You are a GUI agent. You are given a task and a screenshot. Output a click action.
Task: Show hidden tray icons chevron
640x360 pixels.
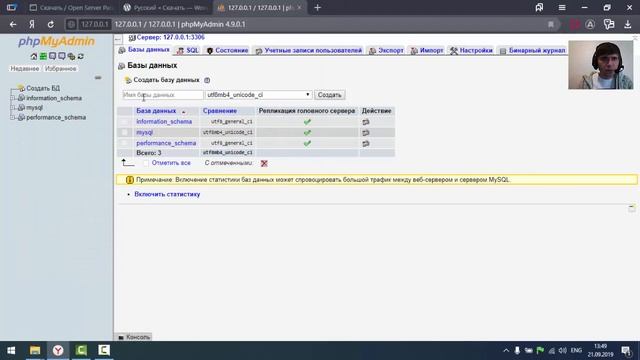point(506,350)
